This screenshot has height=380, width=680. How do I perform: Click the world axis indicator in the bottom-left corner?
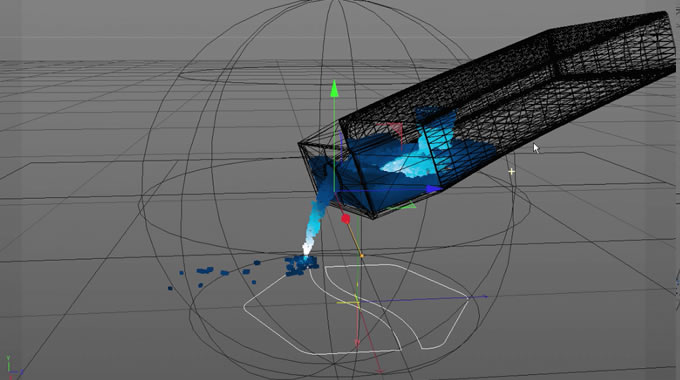point(12,368)
